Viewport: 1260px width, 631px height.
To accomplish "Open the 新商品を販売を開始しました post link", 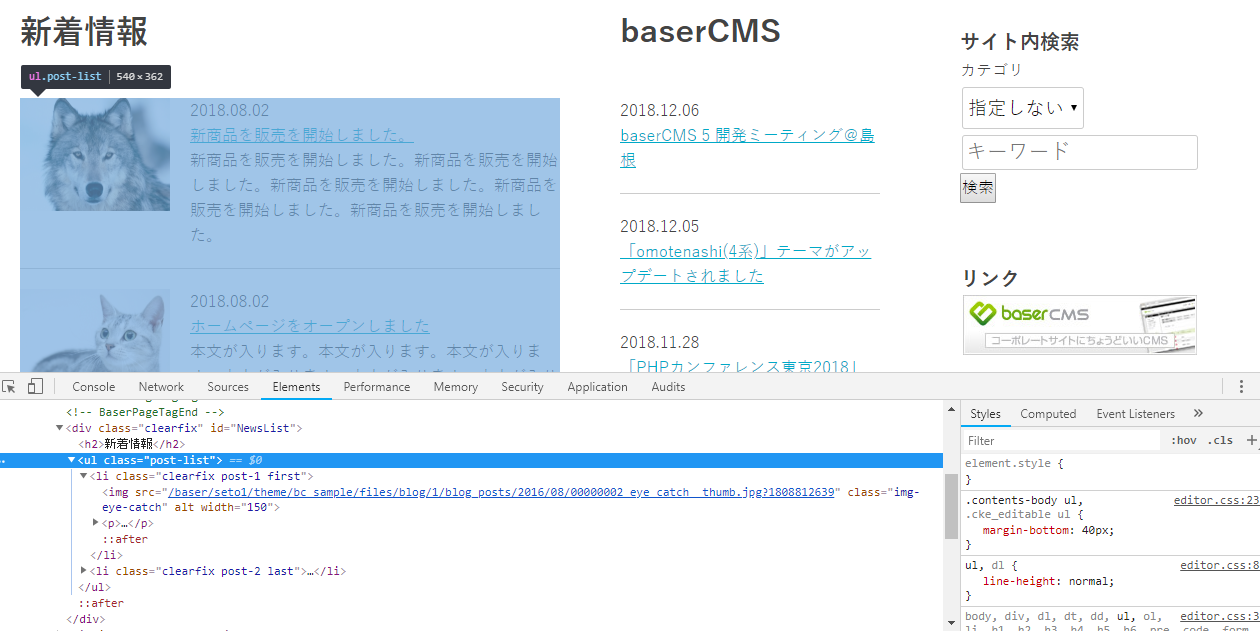I will point(302,135).
